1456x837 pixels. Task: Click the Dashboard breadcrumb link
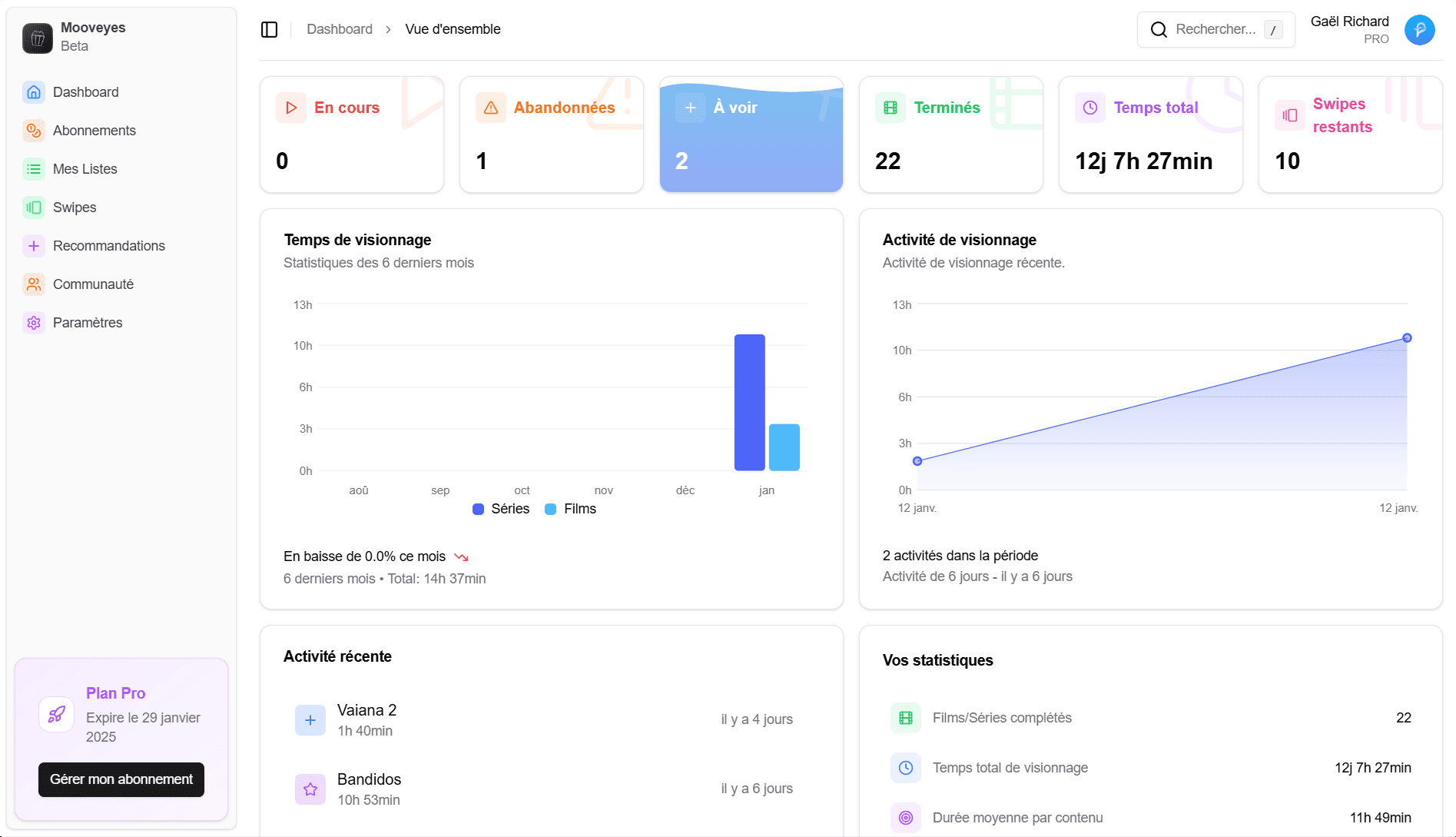pyautogui.click(x=340, y=29)
